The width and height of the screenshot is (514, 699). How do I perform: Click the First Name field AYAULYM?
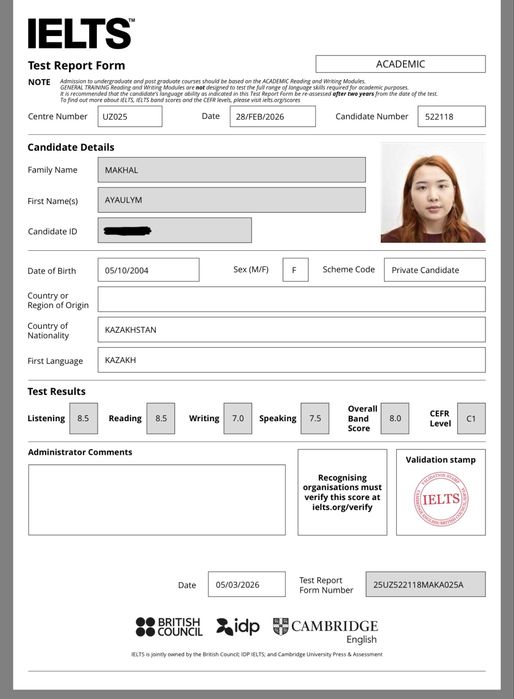pyautogui.click(x=231, y=200)
